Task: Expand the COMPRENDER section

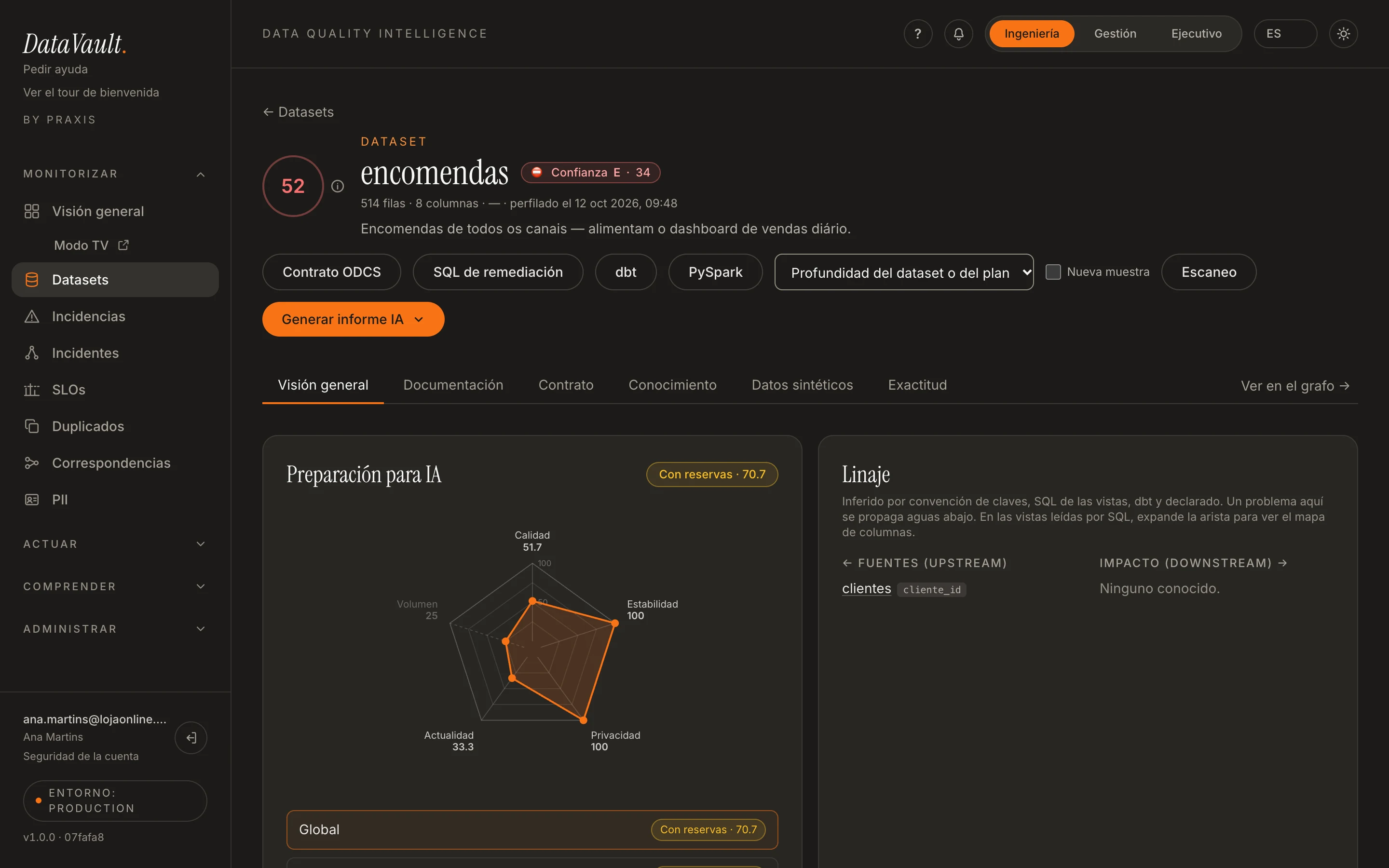Action: (x=115, y=586)
